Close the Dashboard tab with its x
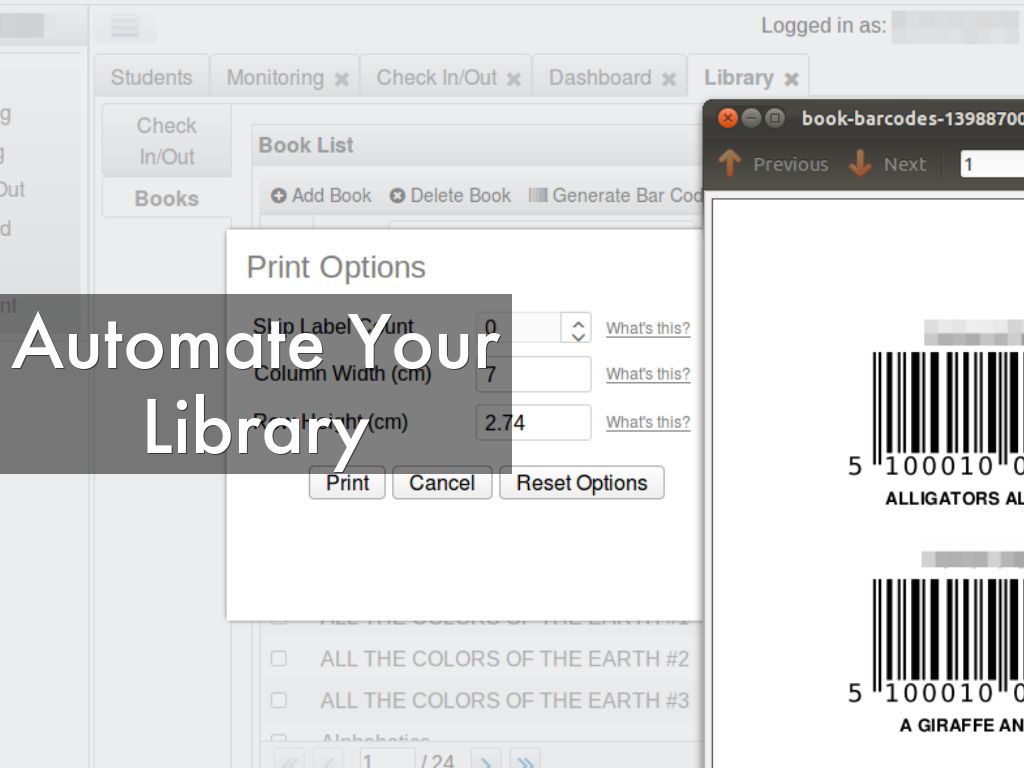1024x768 pixels. [x=669, y=79]
